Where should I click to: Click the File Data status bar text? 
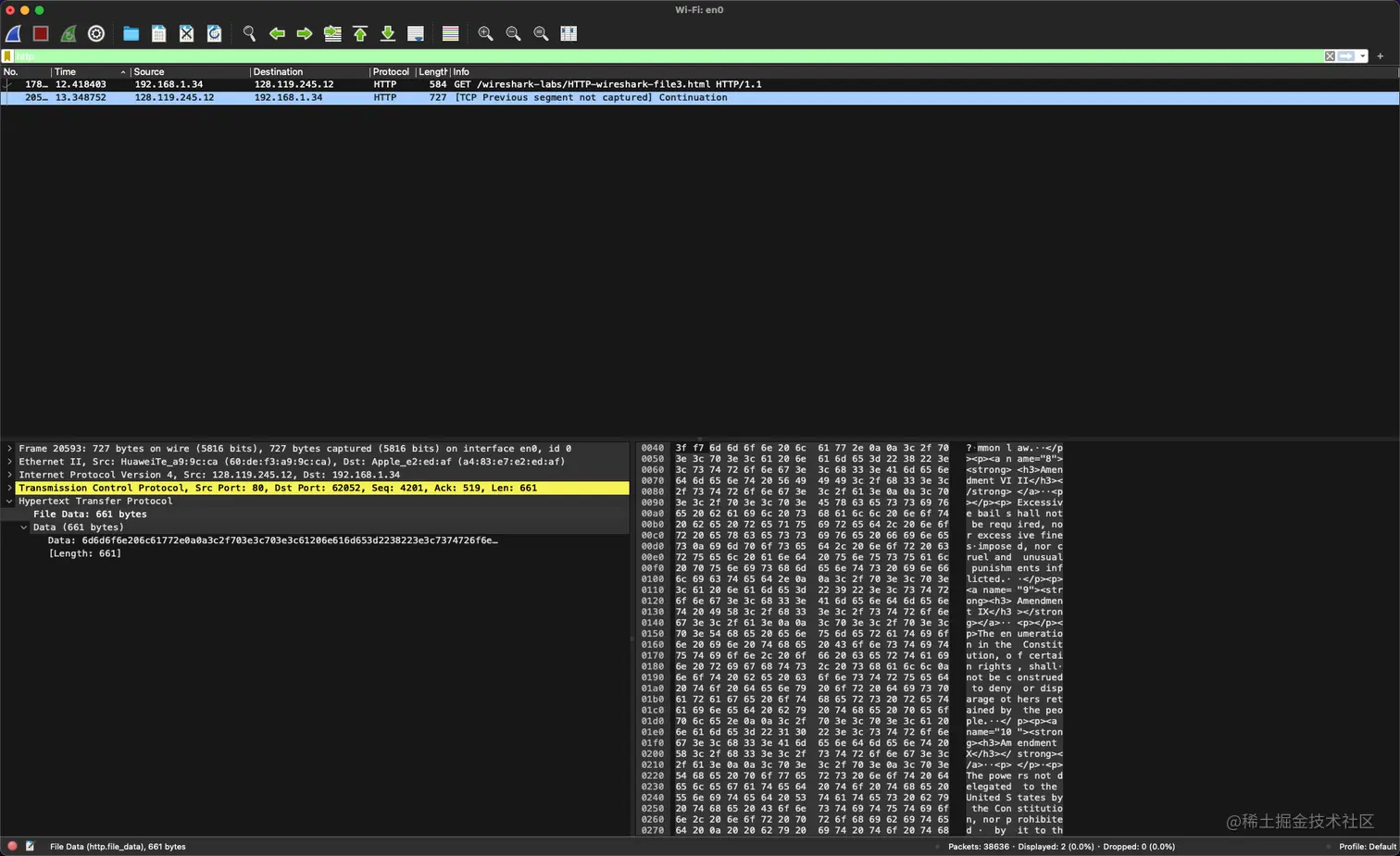[x=118, y=847]
